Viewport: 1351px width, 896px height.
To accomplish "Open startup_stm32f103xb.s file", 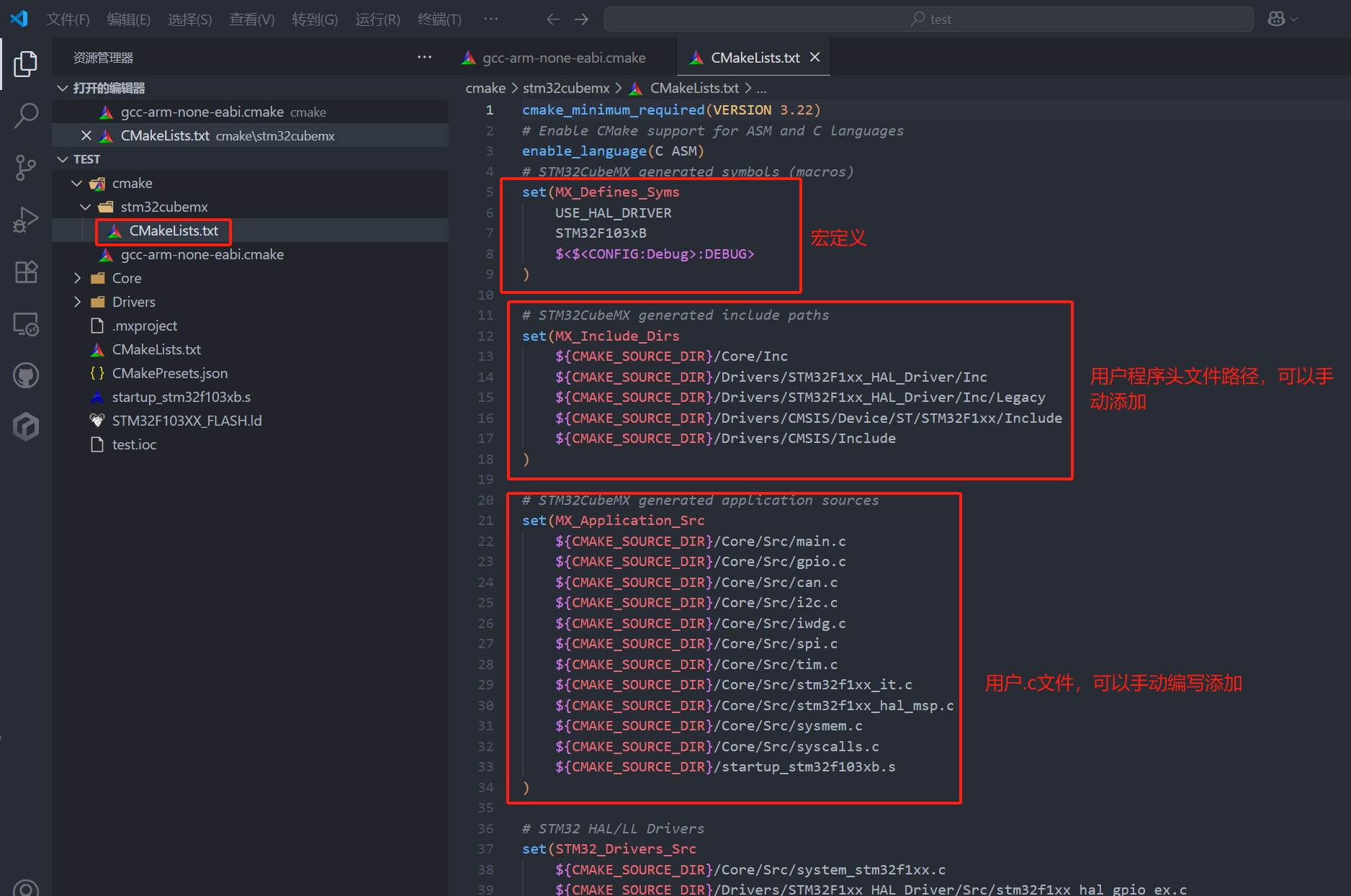I will 251,397.
